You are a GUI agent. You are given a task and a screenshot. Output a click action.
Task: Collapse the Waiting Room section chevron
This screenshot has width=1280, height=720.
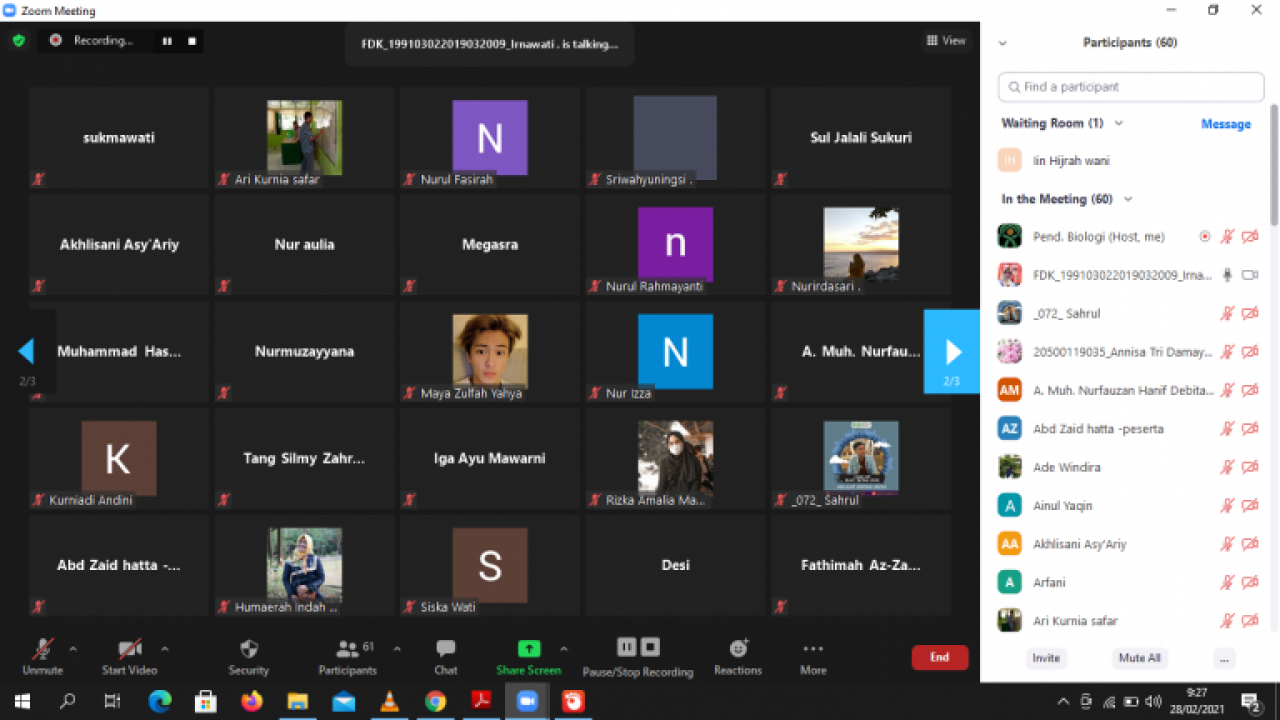[x=1119, y=124]
